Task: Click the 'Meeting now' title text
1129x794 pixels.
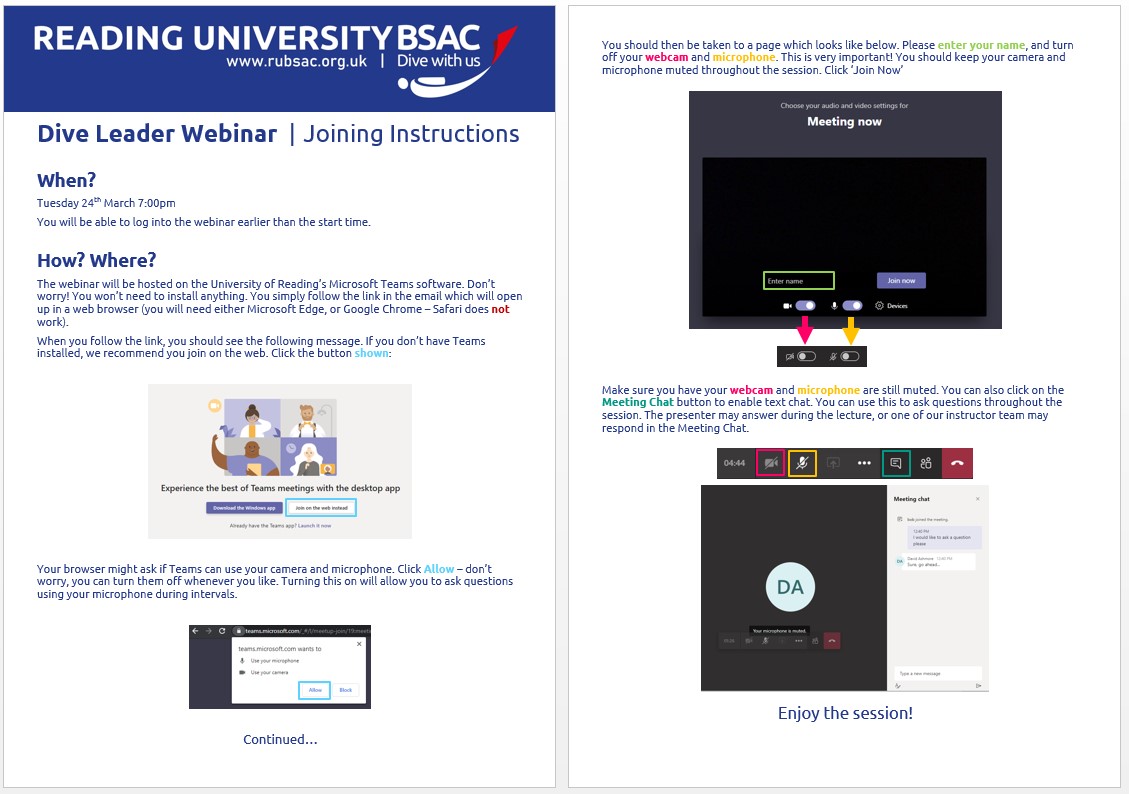Action: point(845,122)
